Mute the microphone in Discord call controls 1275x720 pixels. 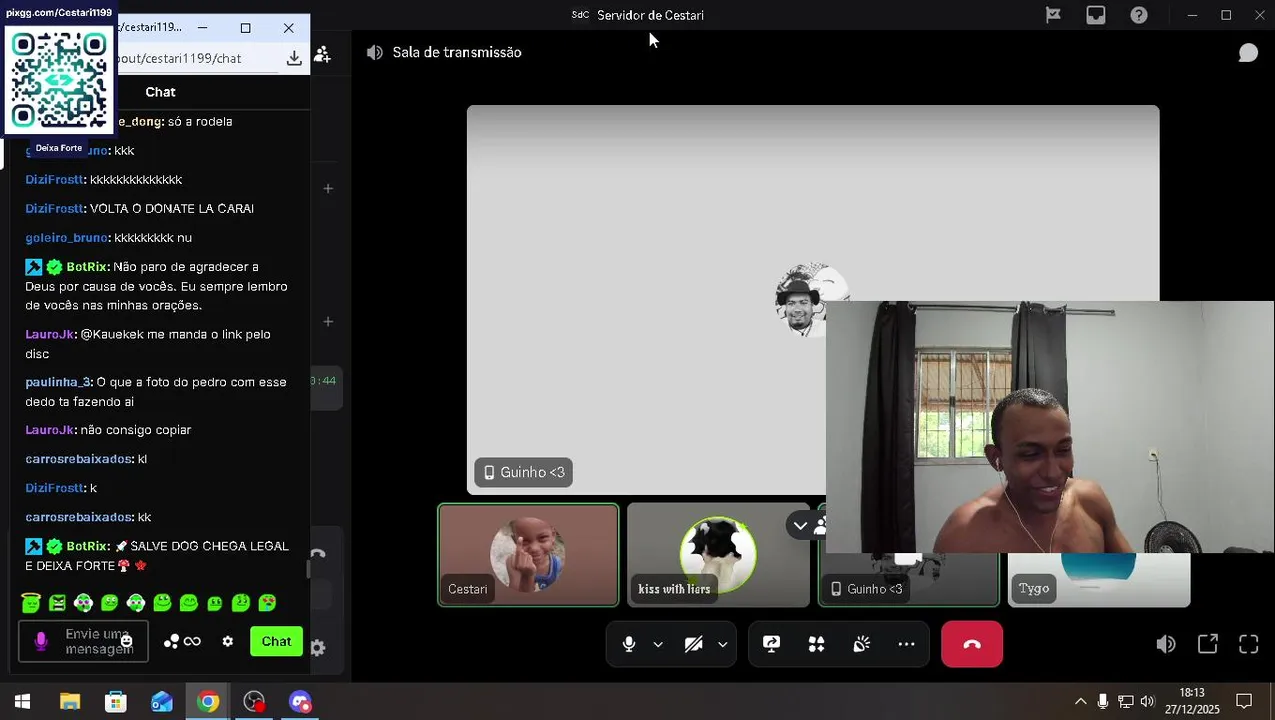pos(629,644)
